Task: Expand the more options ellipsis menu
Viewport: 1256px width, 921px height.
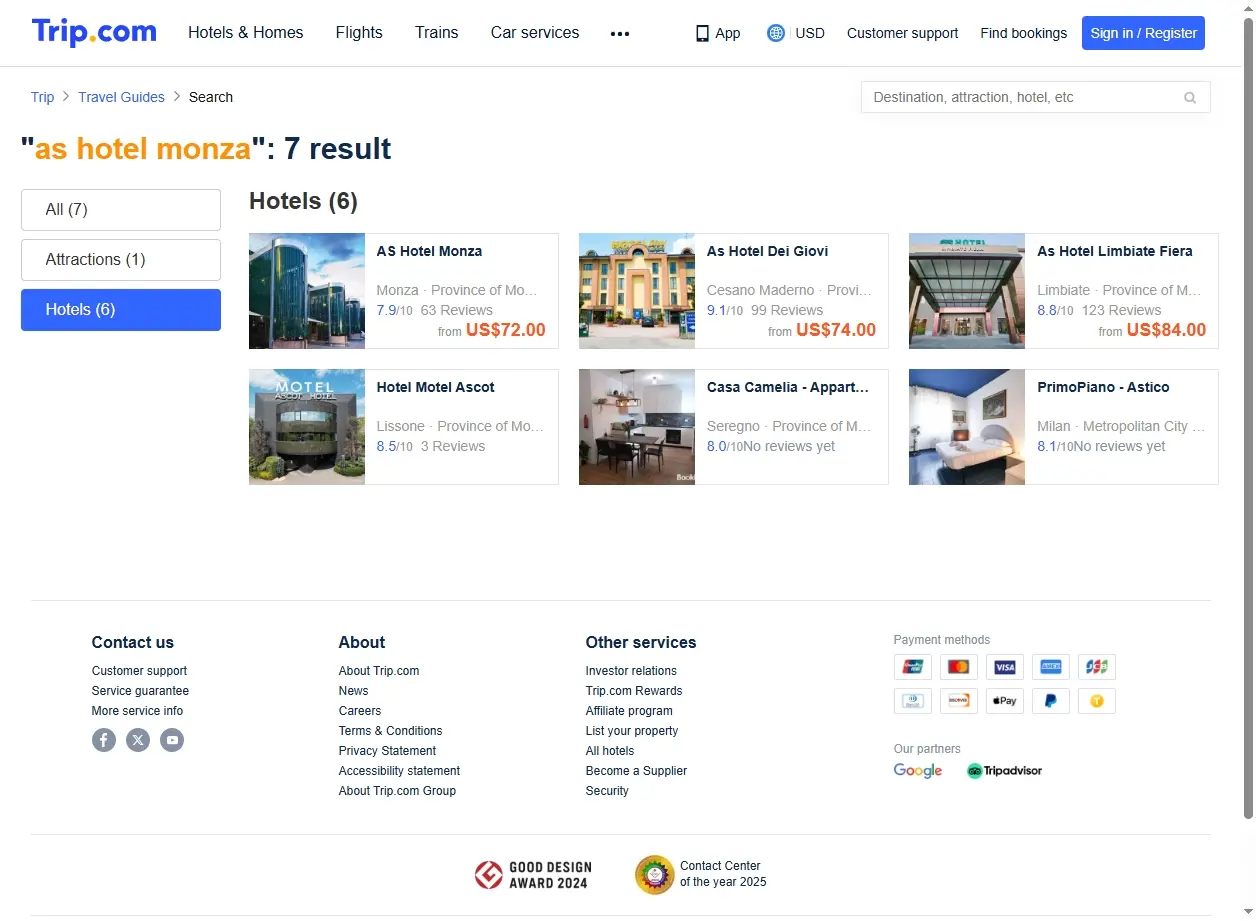Action: [620, 33]
